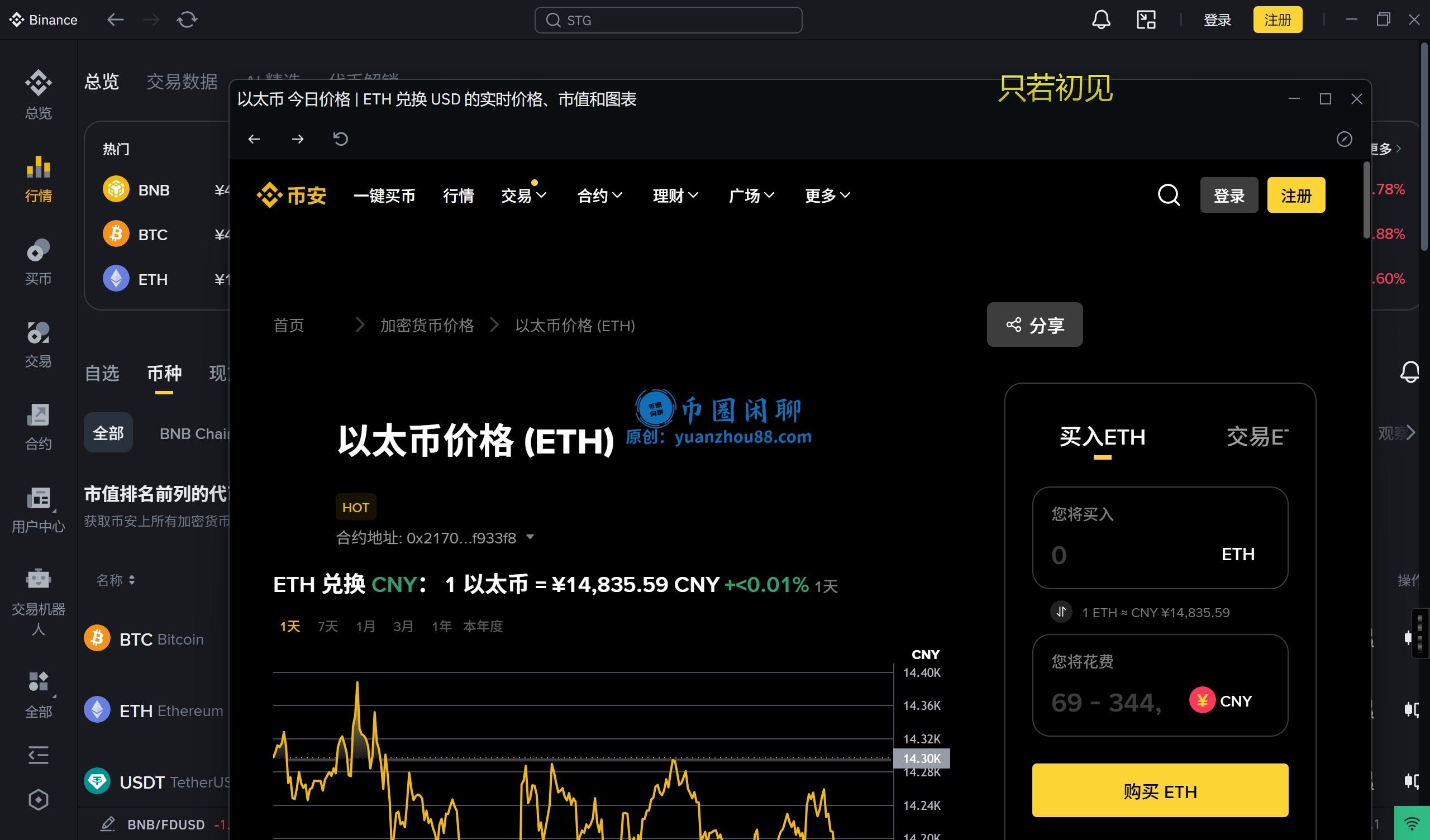The height and width of the screenshot is (840, 1430).
Task: Expand the 合约地址 contract address dropdown
Action: click(x=530, y=537)
